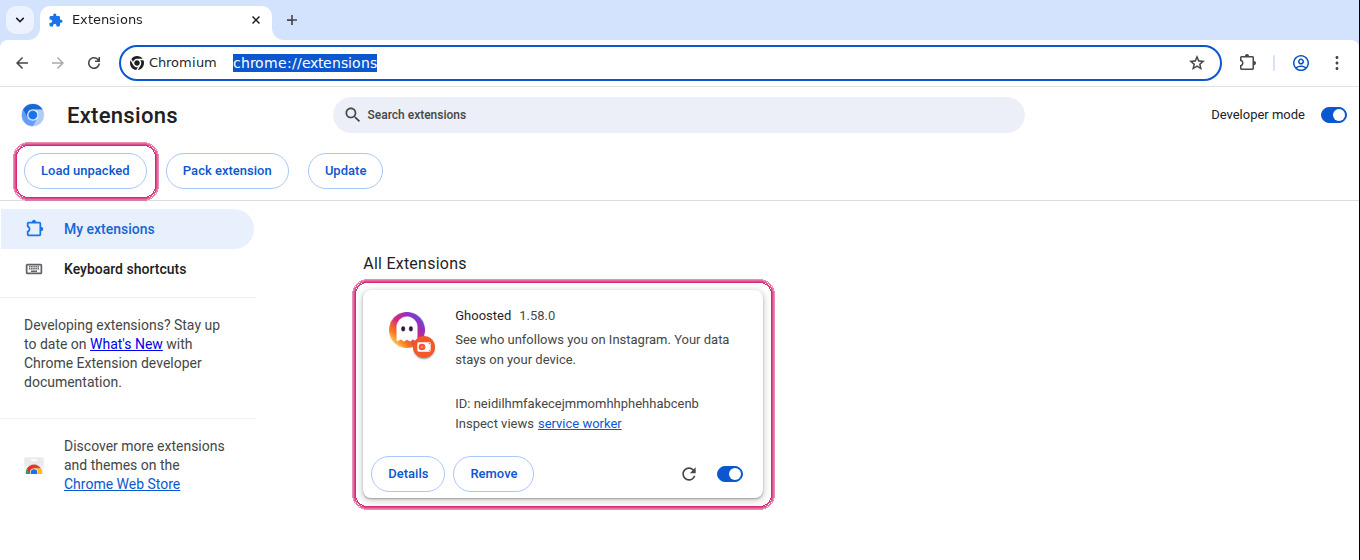
Task: Open the Chromium three-dot menu
Action: pos(1337,63)
